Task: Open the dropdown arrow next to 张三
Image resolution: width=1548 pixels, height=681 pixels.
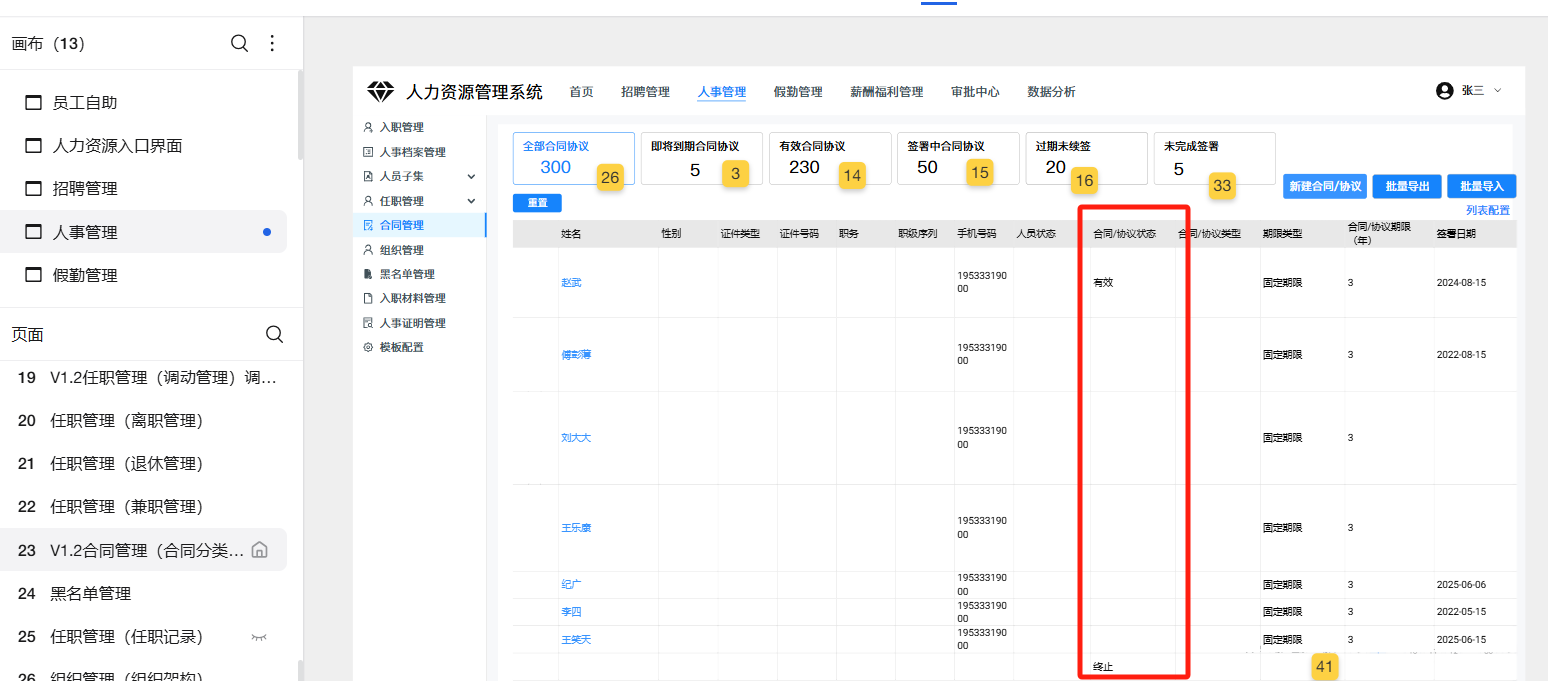Action: [x=1497, y=91]
